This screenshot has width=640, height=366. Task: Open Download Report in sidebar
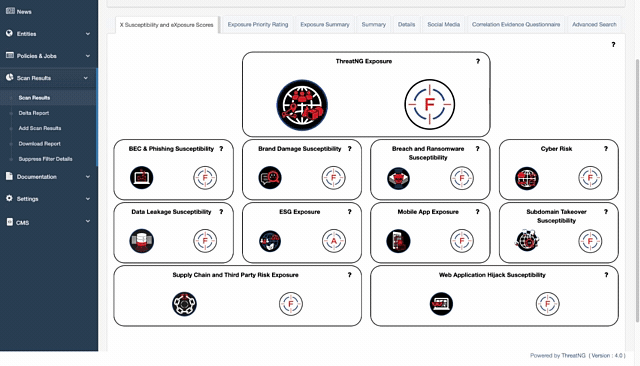pos(40,144)
